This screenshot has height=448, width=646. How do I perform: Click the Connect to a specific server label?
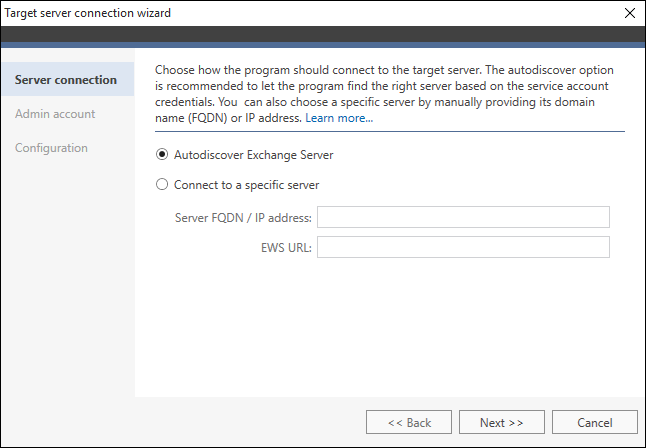pyautogui.click(x=246, y=185)
